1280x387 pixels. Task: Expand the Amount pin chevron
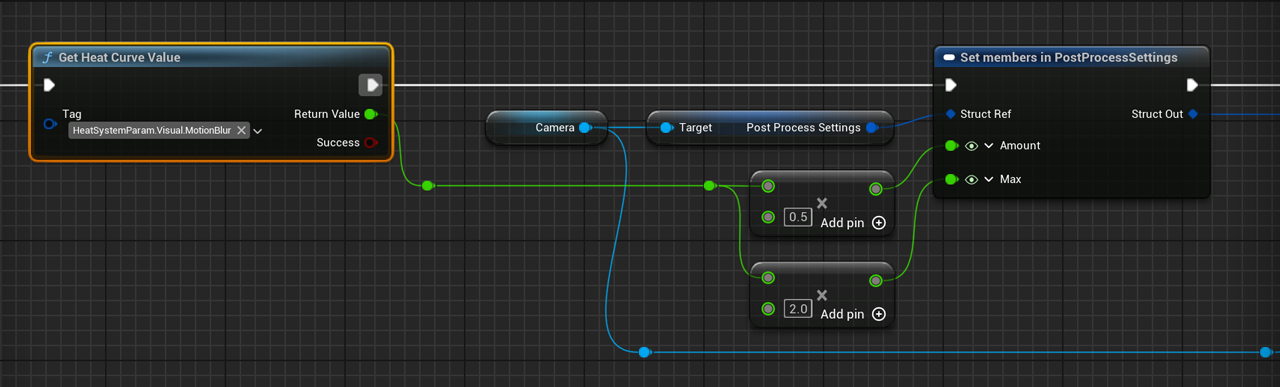989,146
